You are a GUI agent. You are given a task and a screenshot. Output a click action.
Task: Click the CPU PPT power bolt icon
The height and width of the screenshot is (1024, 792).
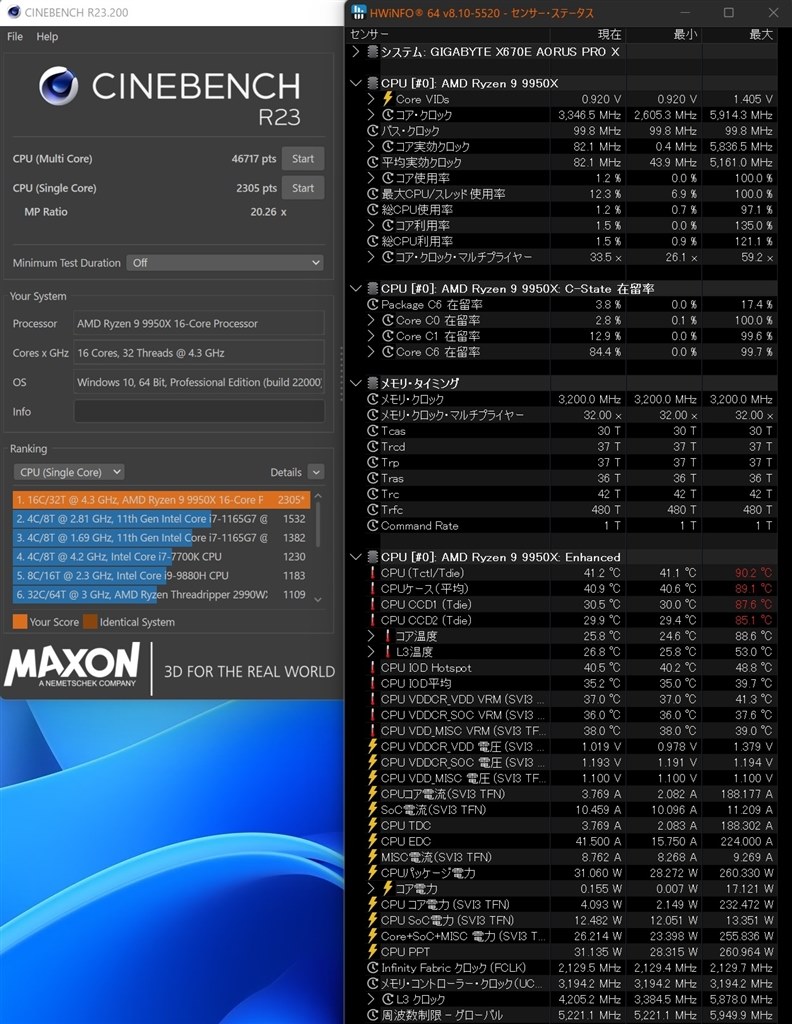pos(372,952)
